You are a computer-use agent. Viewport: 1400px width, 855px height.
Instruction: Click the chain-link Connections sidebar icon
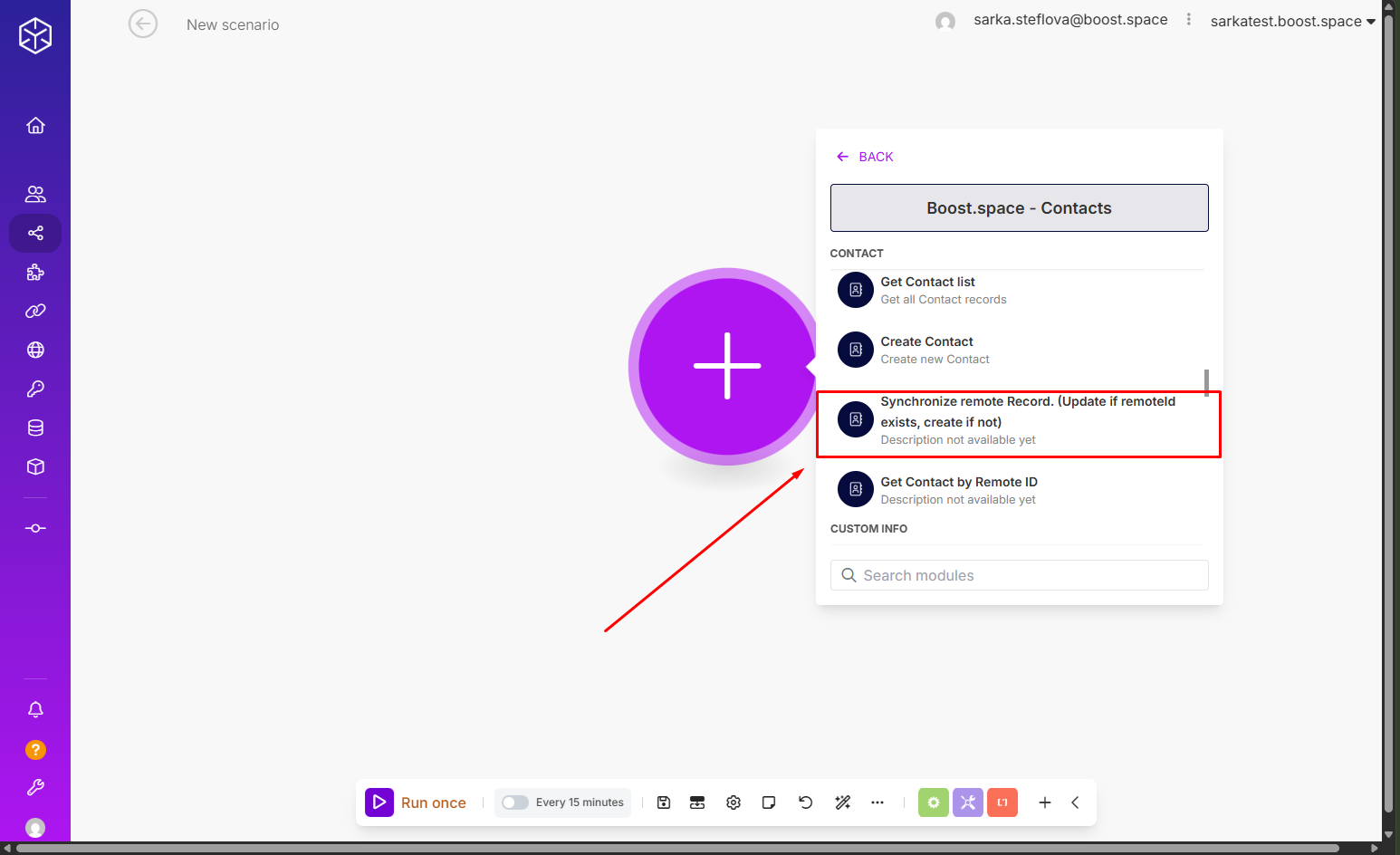click(35, 312)
